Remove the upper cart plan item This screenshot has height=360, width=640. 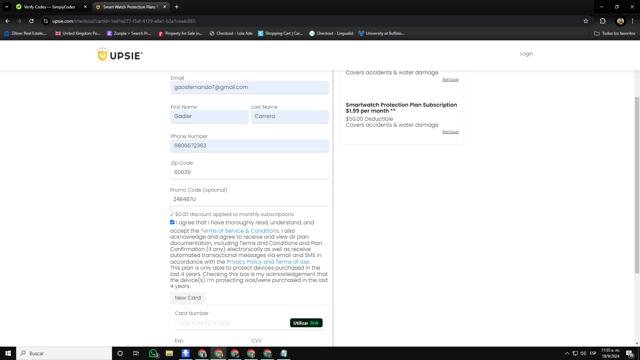point(450,80)
